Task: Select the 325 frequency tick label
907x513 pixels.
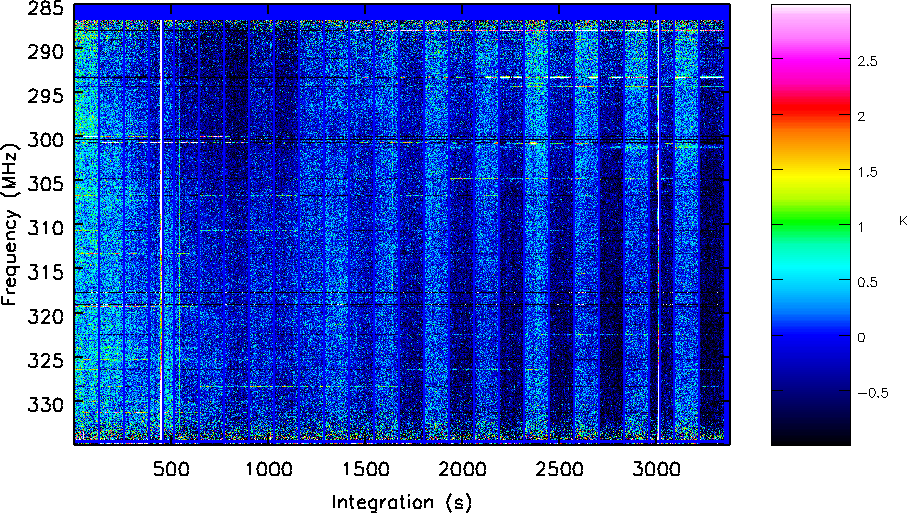Action: tap(46, 360)
